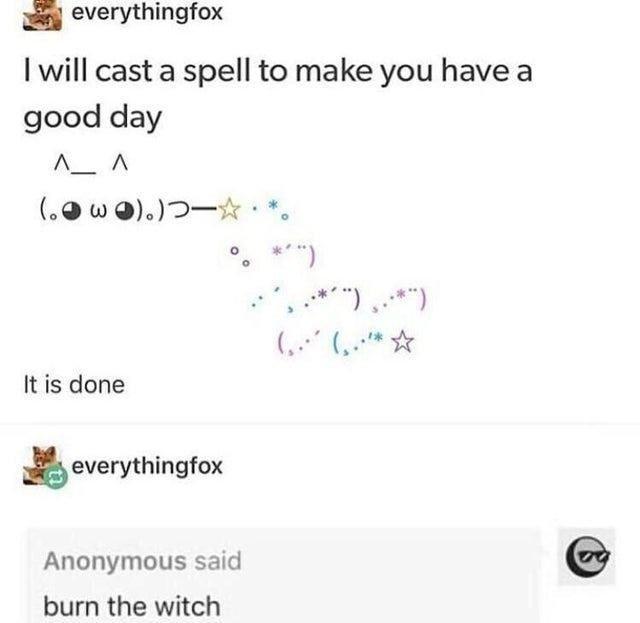Open the everythingfox username at the top
Image resolution: width=640 pixels, height=623 pixels.
tap(147, 12)
